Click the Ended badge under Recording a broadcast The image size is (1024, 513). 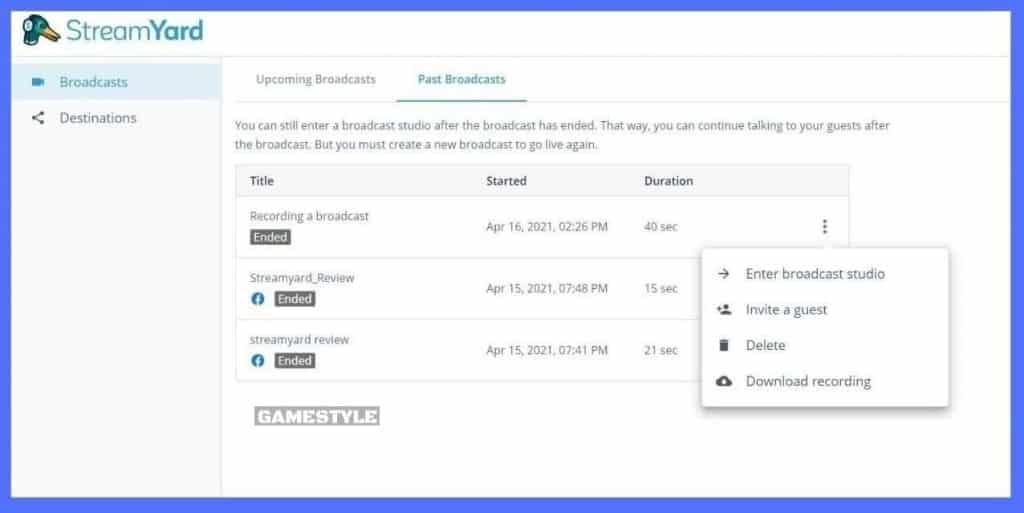pos(270,238)
